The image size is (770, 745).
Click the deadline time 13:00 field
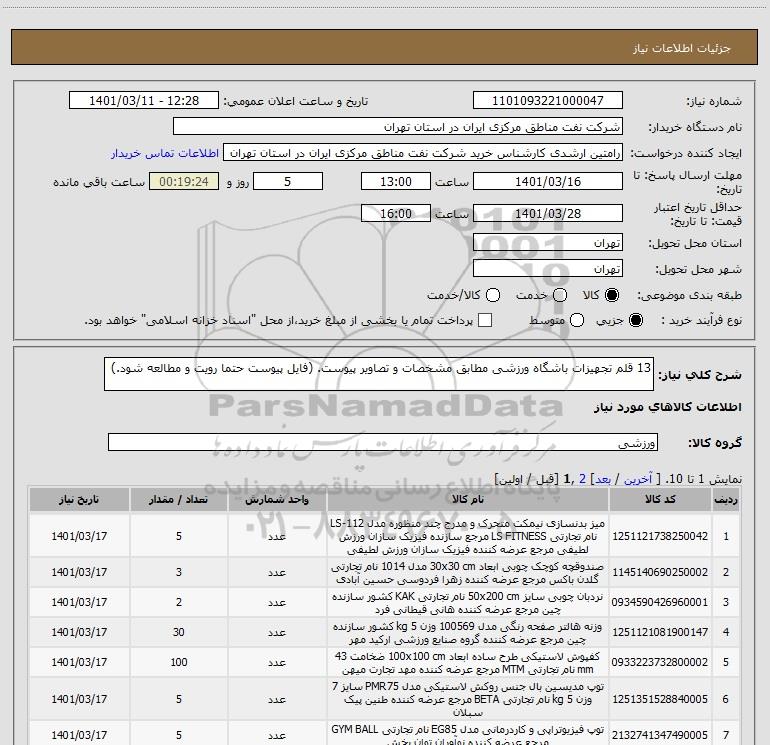click(396, 181)
